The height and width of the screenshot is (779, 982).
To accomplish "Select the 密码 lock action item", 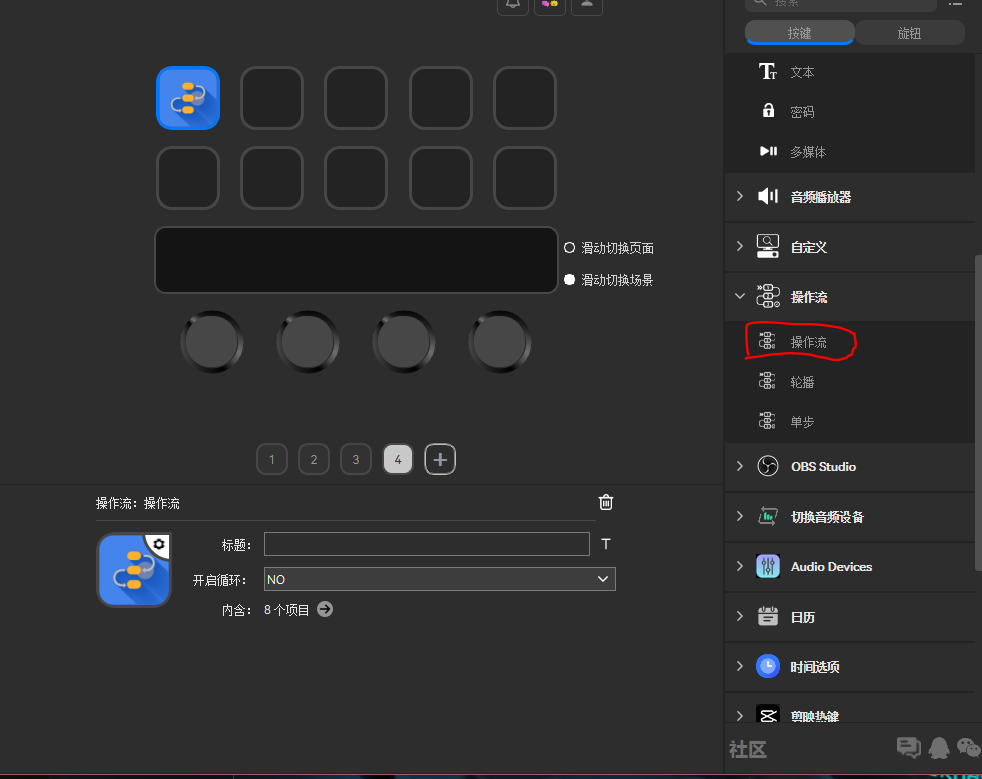I will (801, 112).
